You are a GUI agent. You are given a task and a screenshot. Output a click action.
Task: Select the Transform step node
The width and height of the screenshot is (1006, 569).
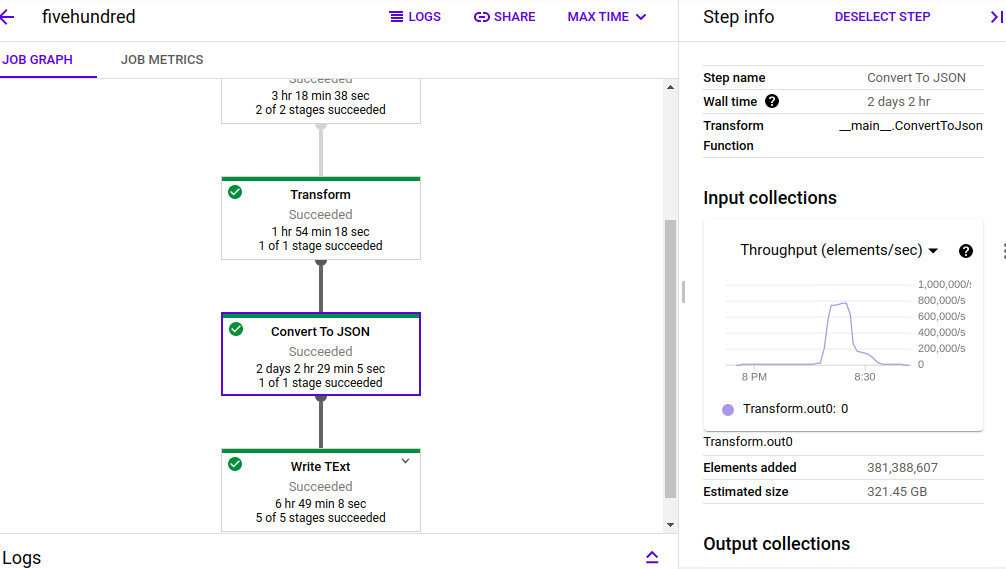point(320,218)
